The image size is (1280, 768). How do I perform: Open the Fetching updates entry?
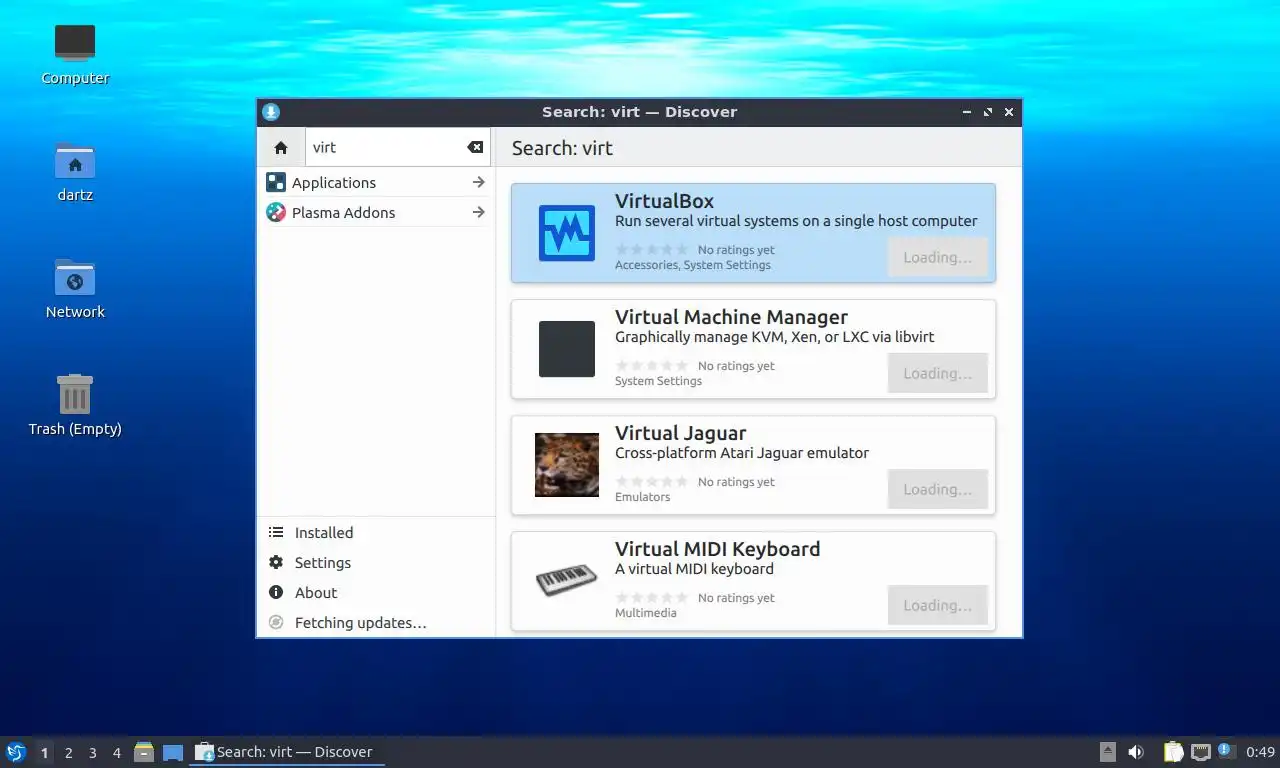(x=376, y=622)
